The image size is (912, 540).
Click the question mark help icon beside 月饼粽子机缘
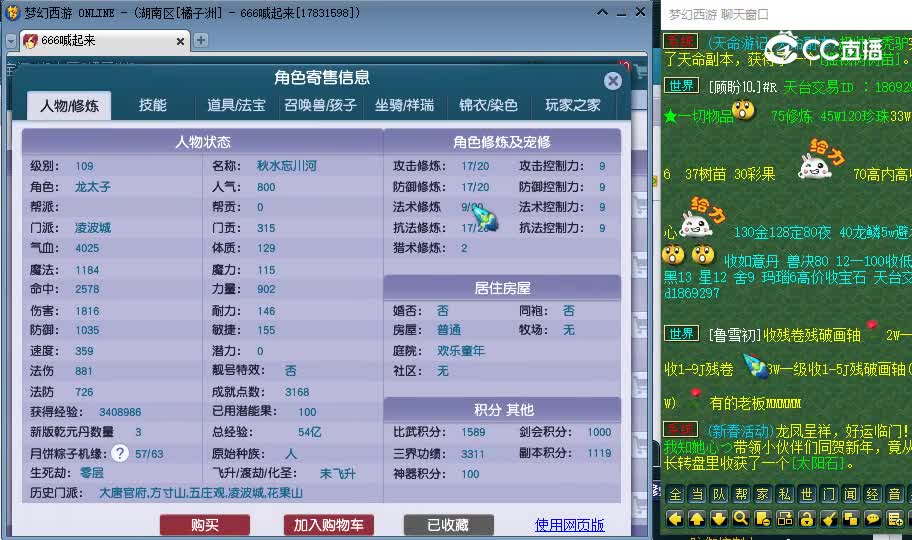[x=120, y=453]
